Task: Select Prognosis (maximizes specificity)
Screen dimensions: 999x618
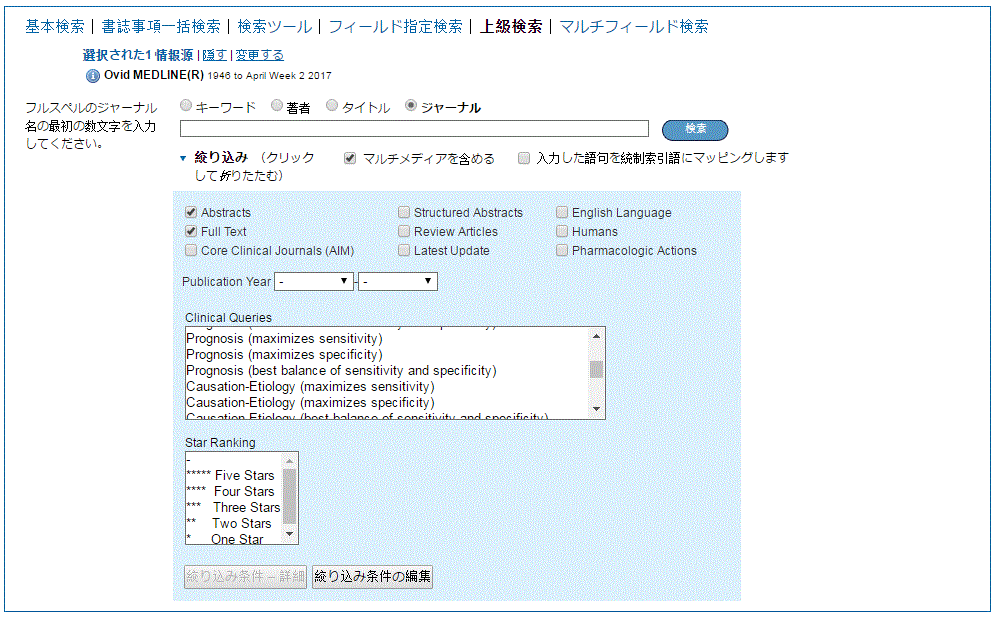Action: click(387, 354)
